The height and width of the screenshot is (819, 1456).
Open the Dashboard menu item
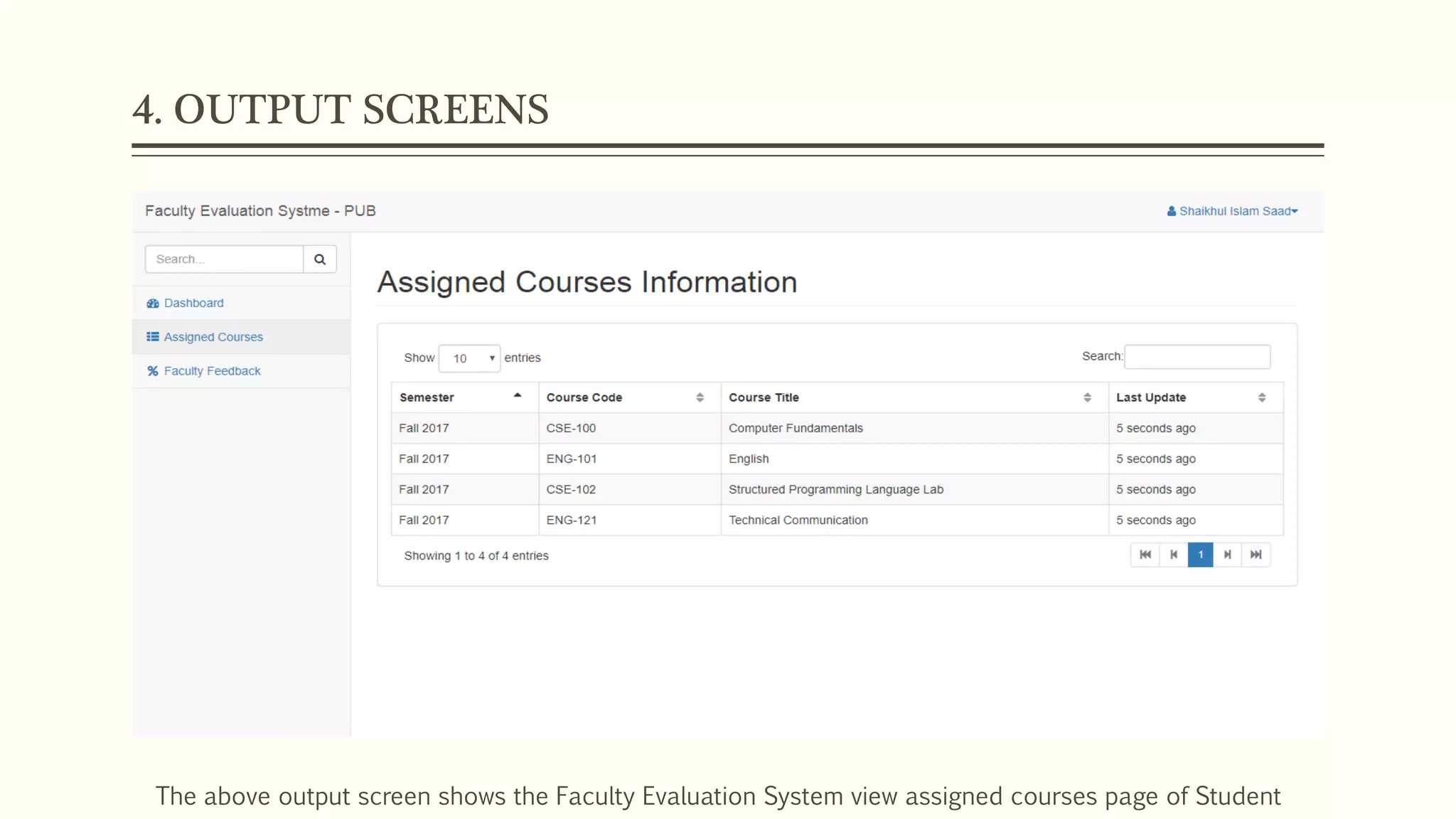193,304
